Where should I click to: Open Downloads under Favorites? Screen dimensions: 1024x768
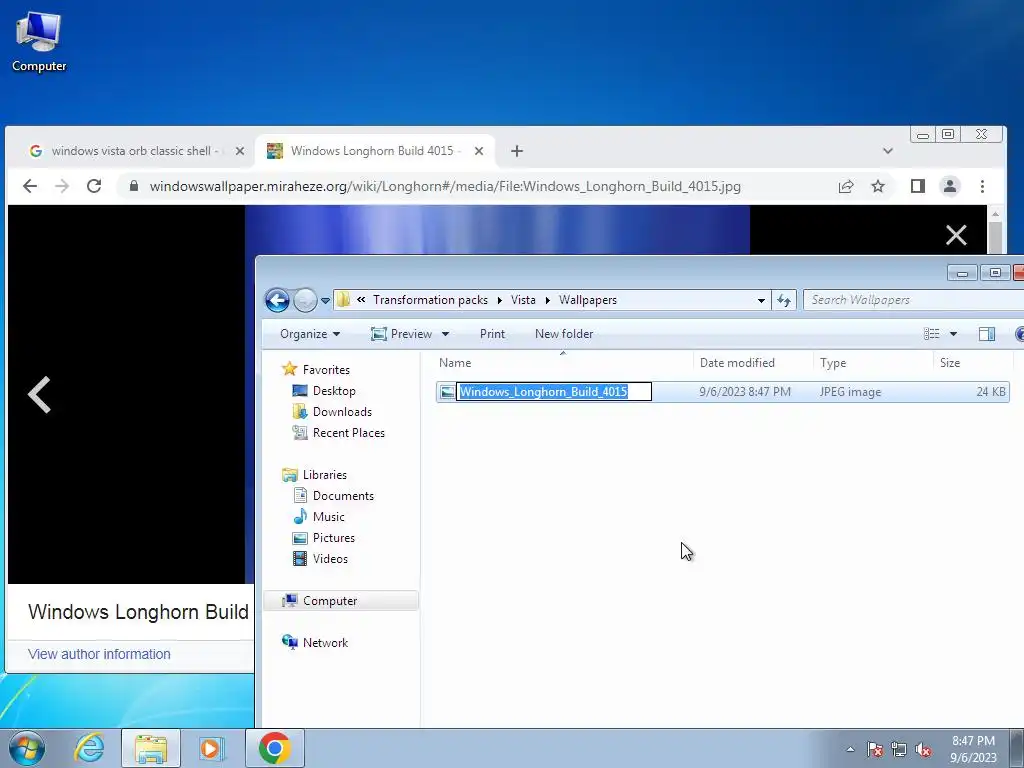[x=332, y=411]
